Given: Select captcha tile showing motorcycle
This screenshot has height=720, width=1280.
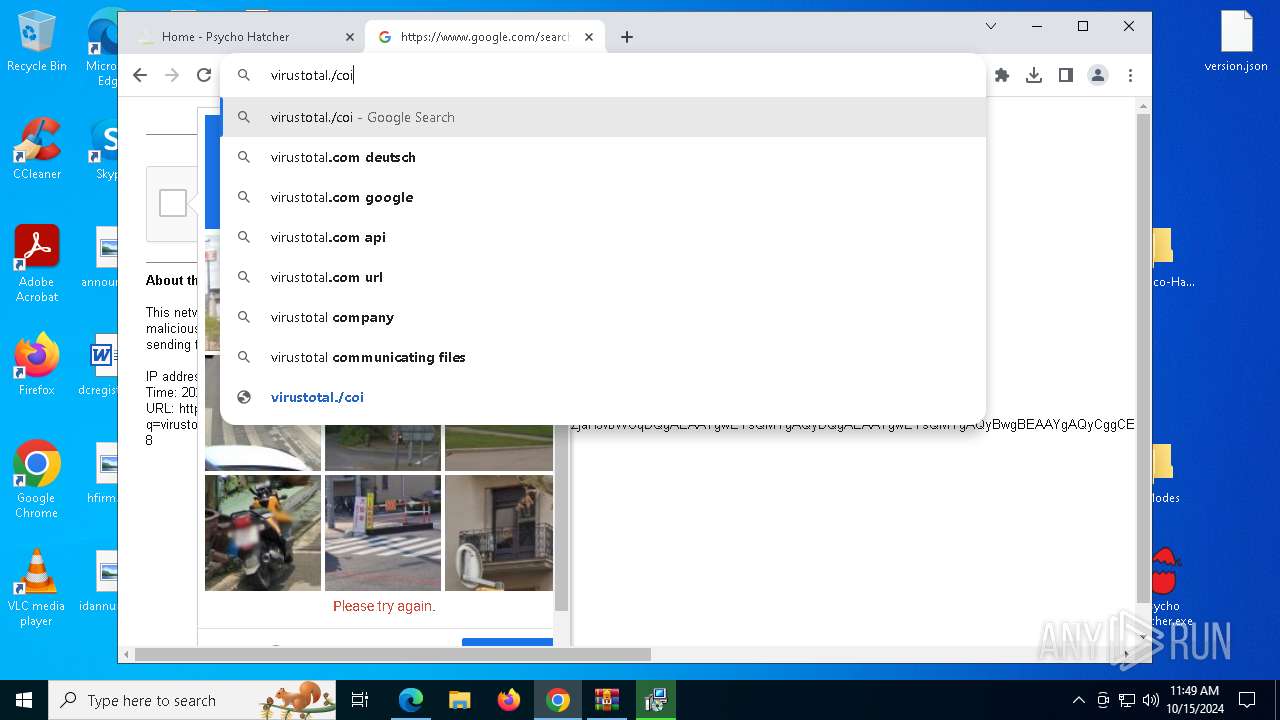Looking at the screenshot, I should [263, 532].
